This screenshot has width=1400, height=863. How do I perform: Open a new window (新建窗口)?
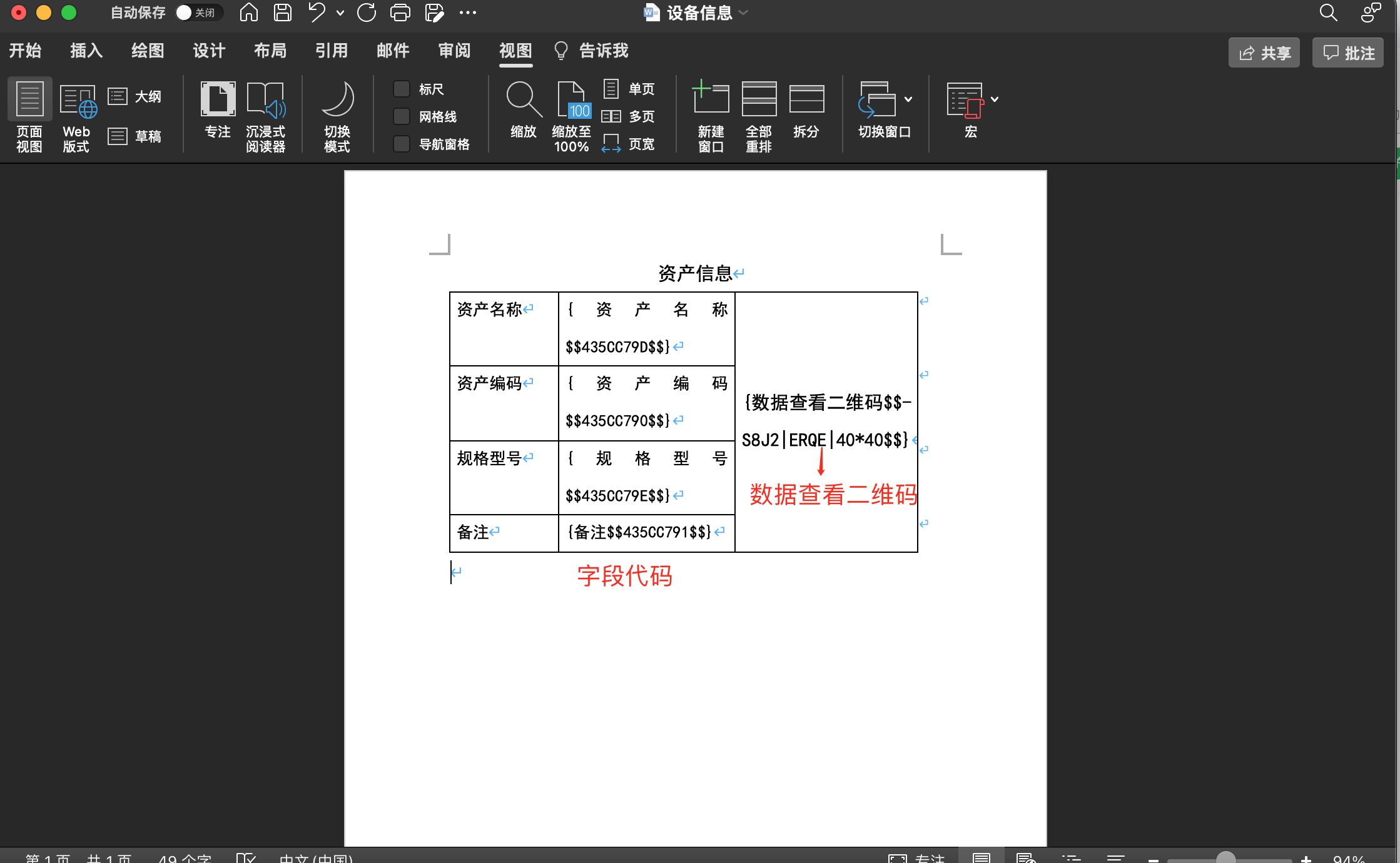click(x=711, y=116)
